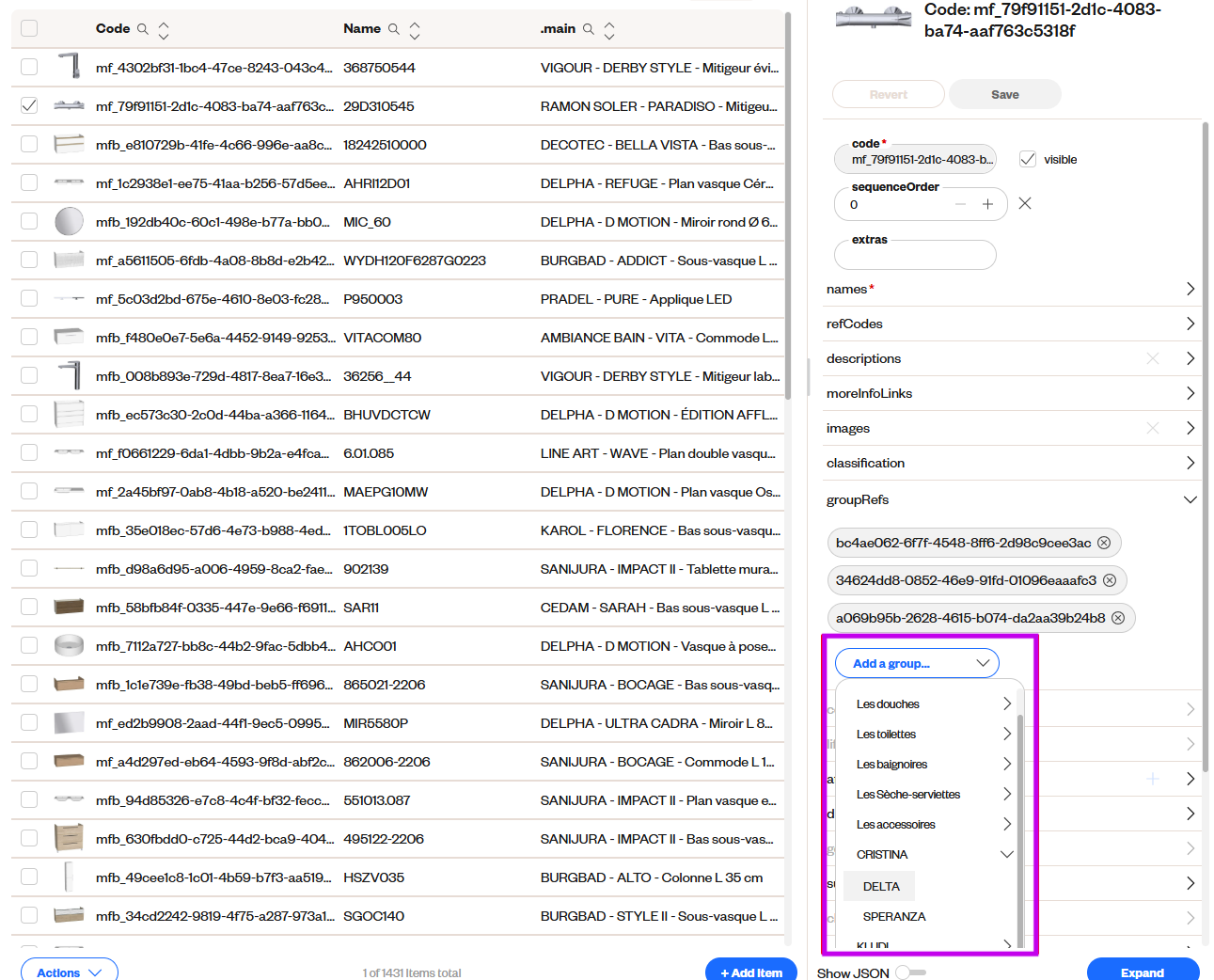This screenshot has width=1214, height=980.
Task: Search the Name column using magnifier icon
Action: coord(394,29)
